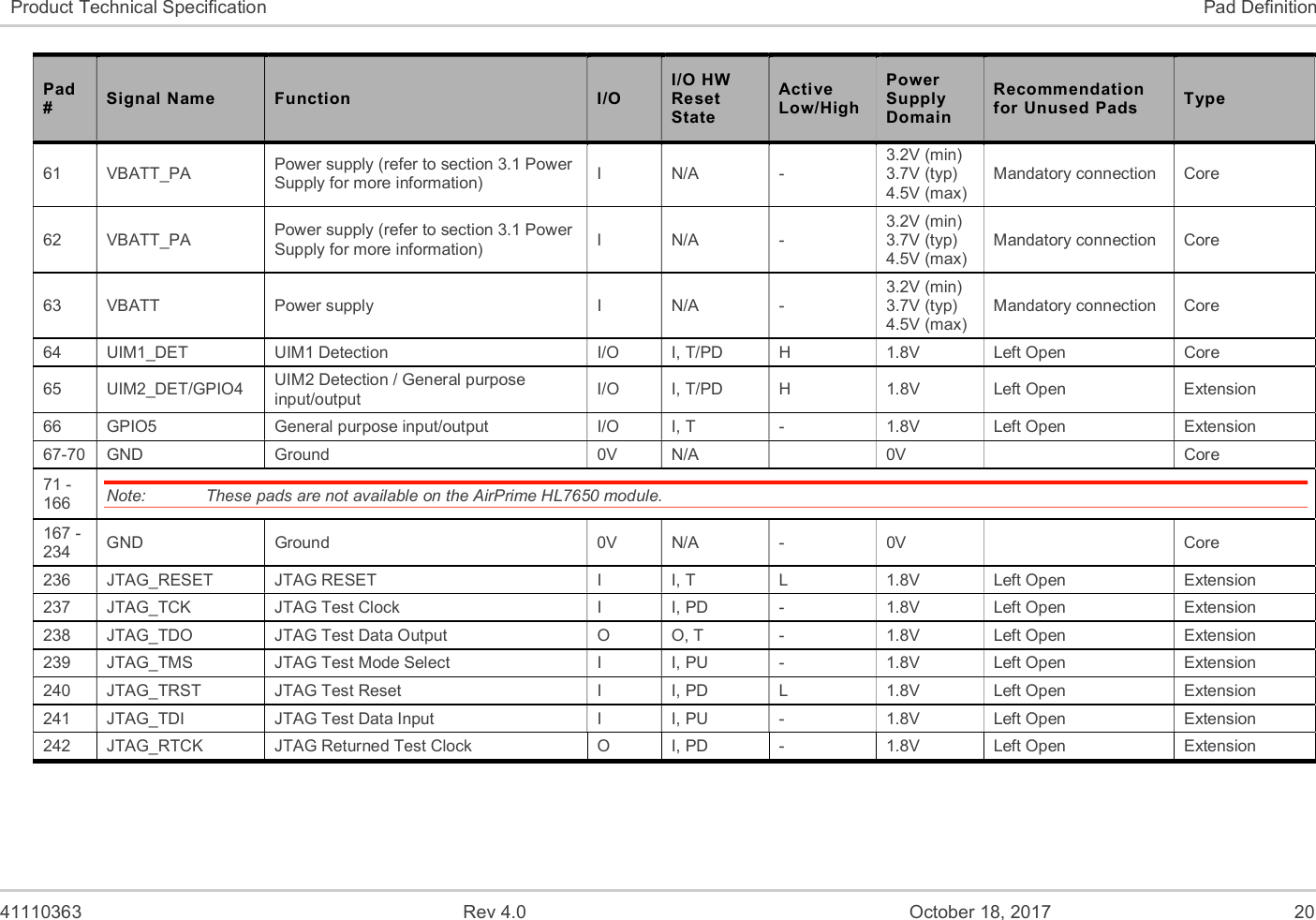Click 'Extension' type in pad 242 row

tap(1219, 746)
